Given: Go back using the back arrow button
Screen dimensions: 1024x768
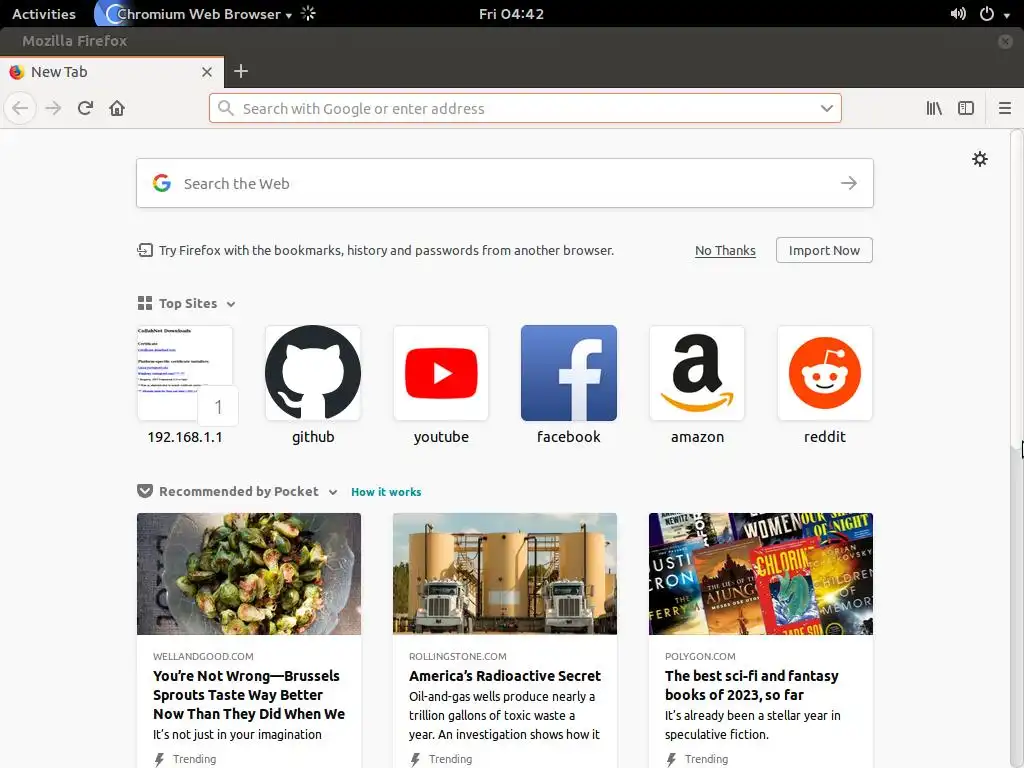Looking at the screenshot, I should 20,108.
